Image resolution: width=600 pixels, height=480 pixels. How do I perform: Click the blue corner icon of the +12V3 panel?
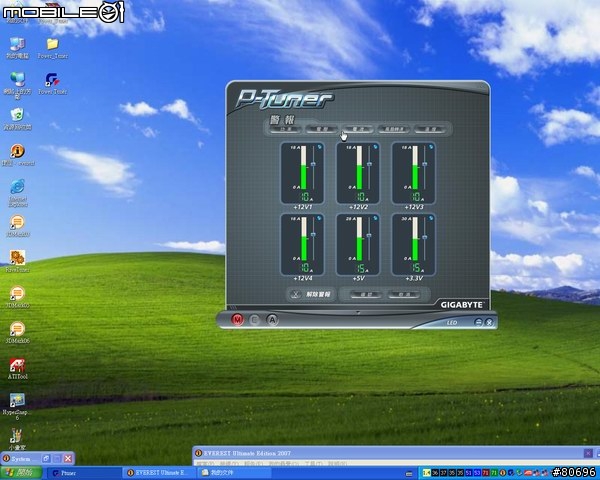point(431,146)
